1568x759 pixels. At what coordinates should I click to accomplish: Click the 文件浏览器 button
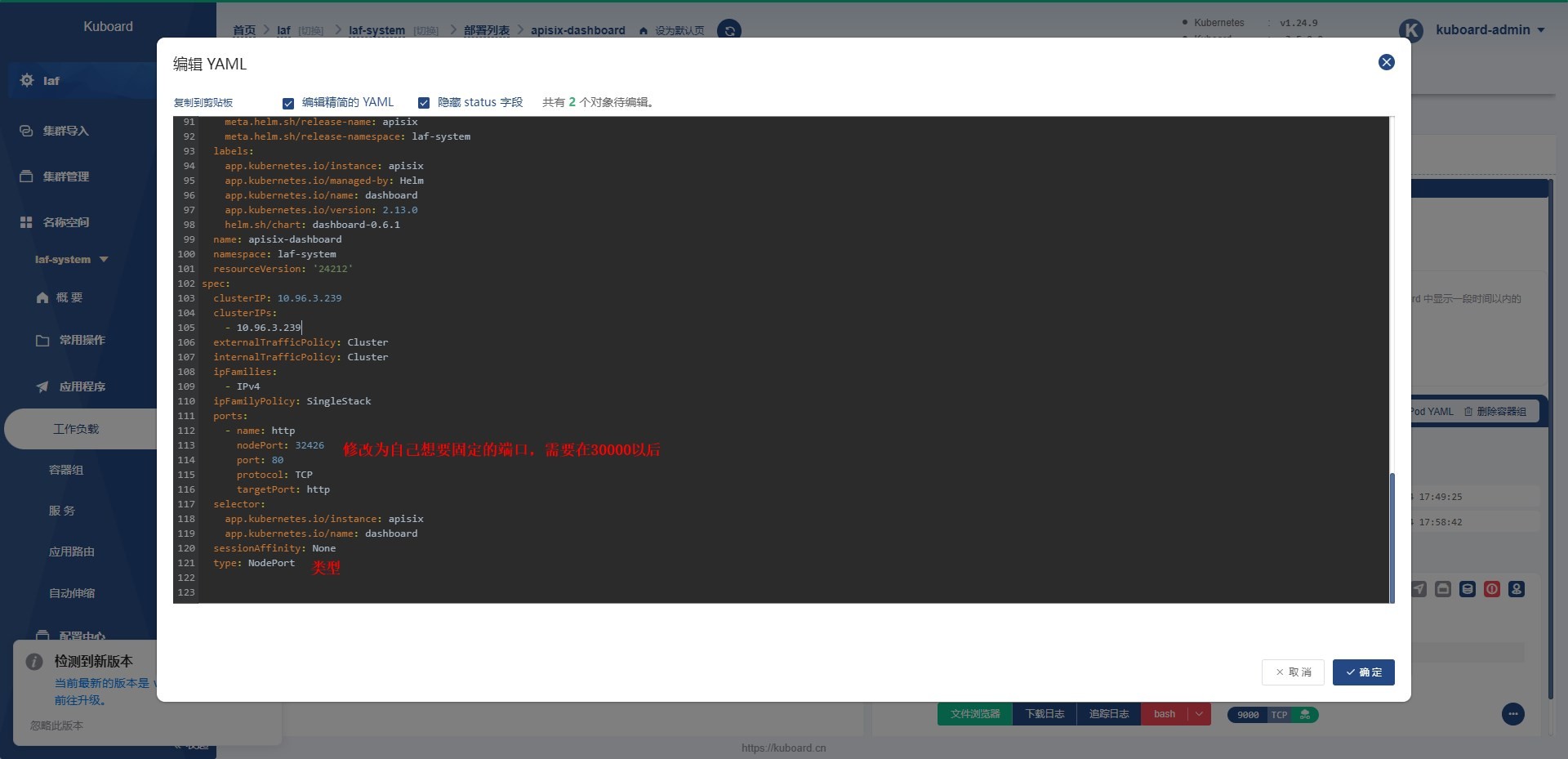click(975, 714)
